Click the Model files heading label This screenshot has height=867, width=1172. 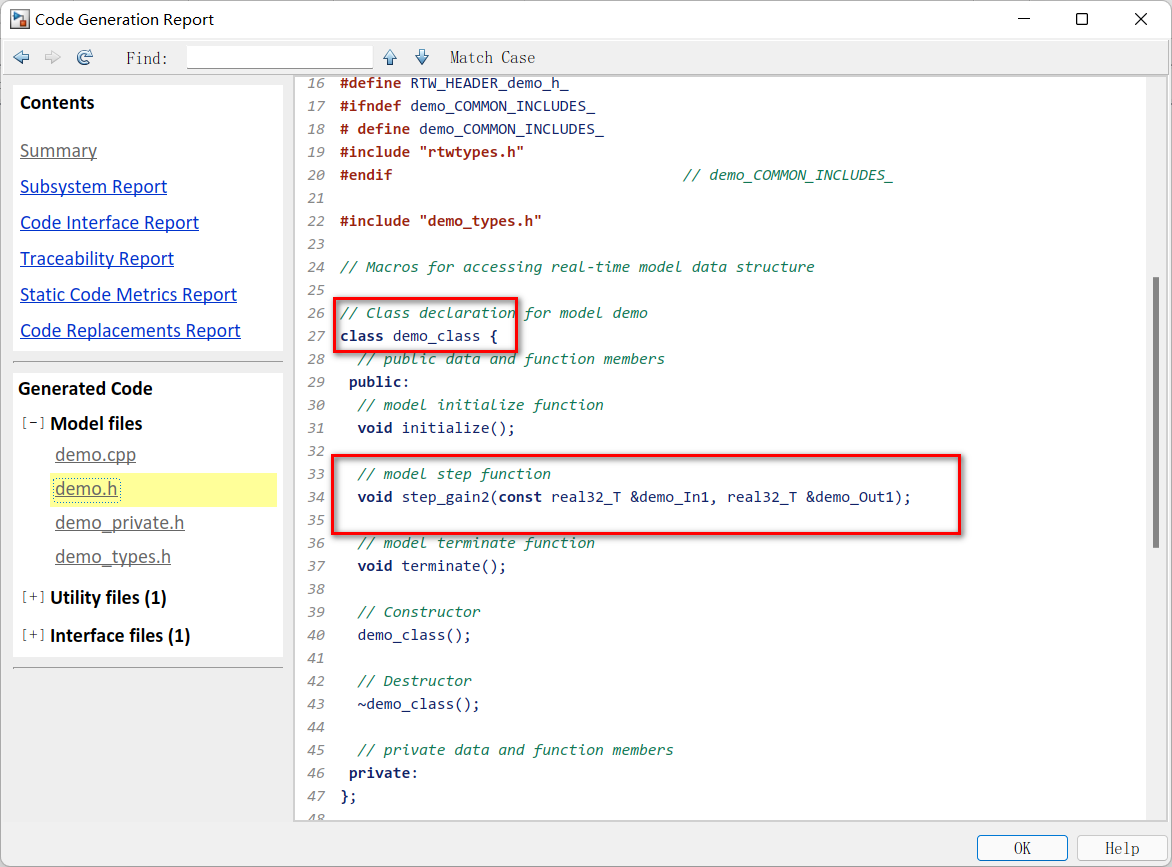point(96,424)
